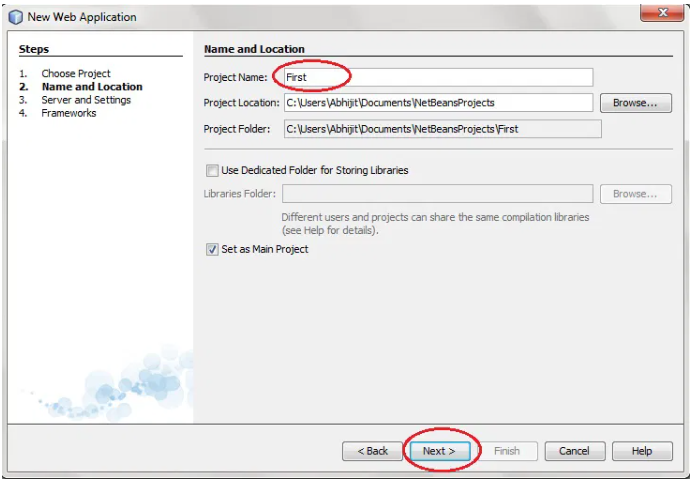Click the Project Name text field

point(437,77)
